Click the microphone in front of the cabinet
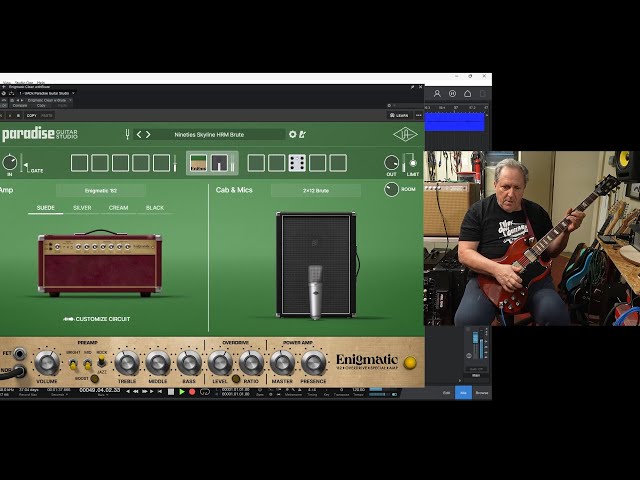Viewport: 640px width, 480px height. pyautogui.click(x=315, y=291)
